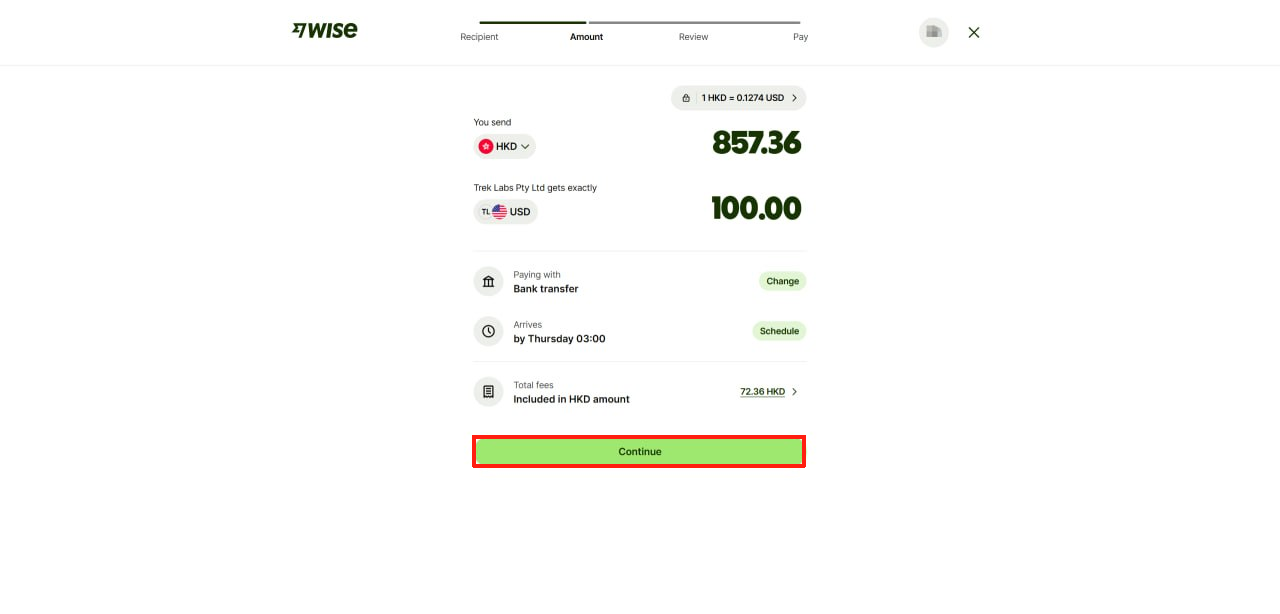Viewport: 1280px width, 614px height.
Task: Click 'Trek Labs Pty Ltd gets exactly' label
Action: pos(535,188)
